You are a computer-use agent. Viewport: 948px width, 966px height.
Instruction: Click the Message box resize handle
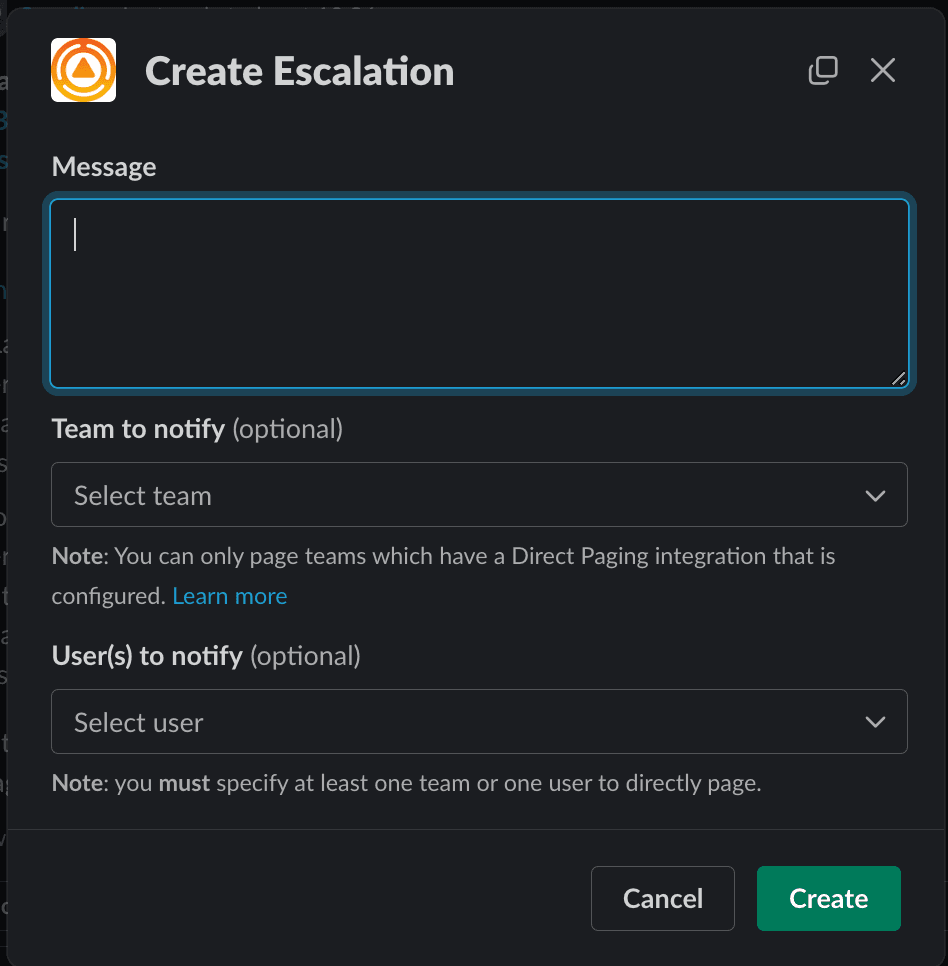[898, 378]
